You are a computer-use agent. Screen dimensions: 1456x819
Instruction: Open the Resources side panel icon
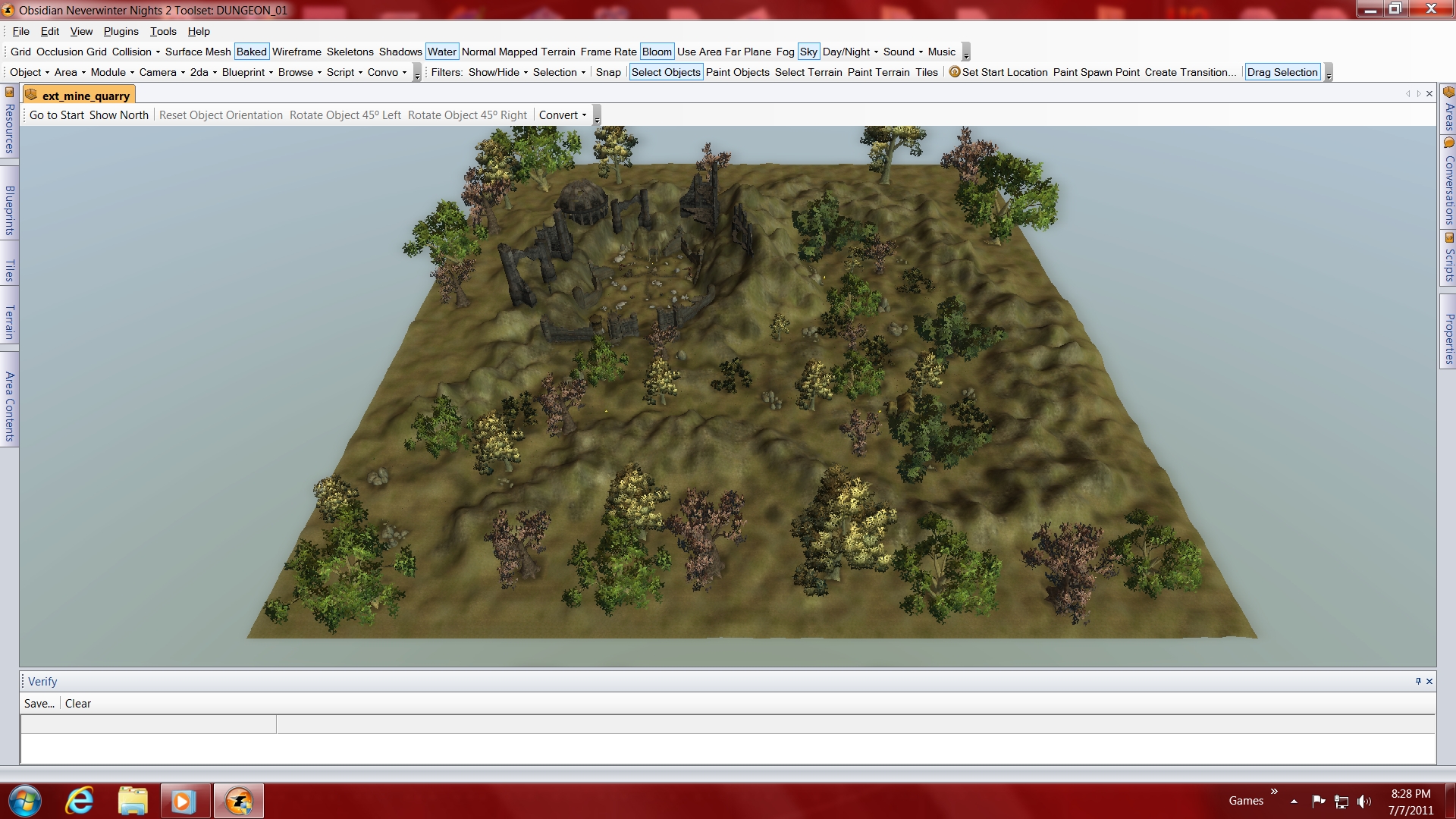[x=9, y=93]
